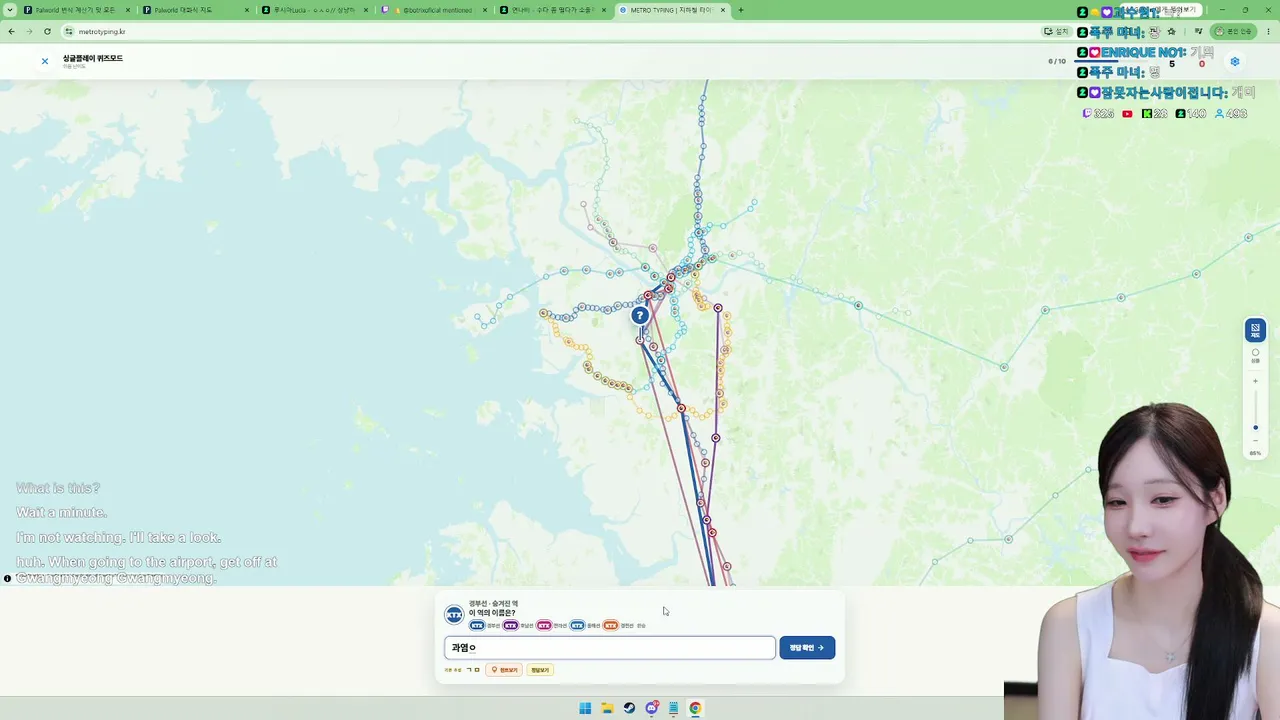Open File Explorer from taskbar
Screen dimensions: 1280x720
[607, 708]
